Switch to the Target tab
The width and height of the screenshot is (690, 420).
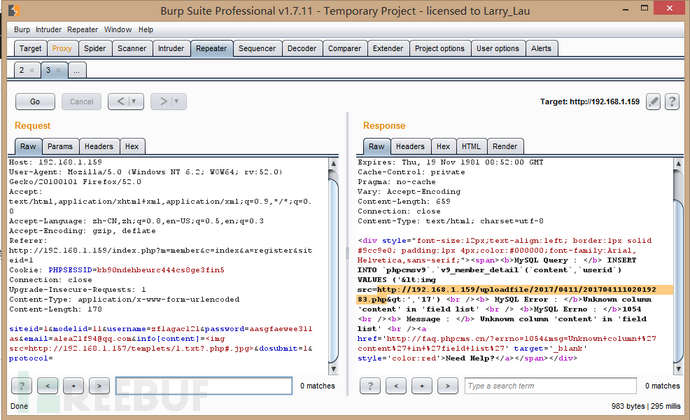[30, 48]
